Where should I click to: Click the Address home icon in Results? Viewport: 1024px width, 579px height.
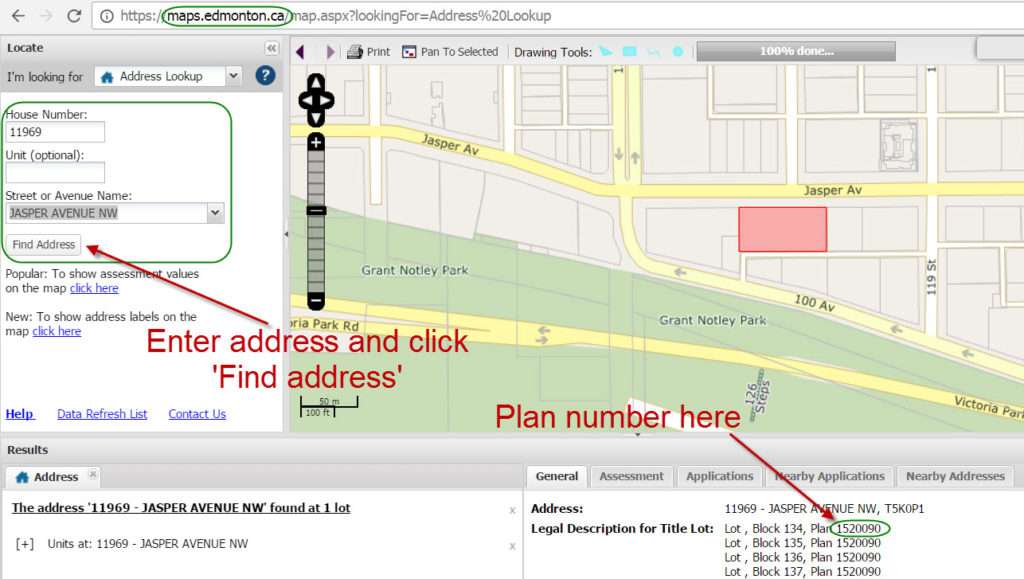click(22, 477)
